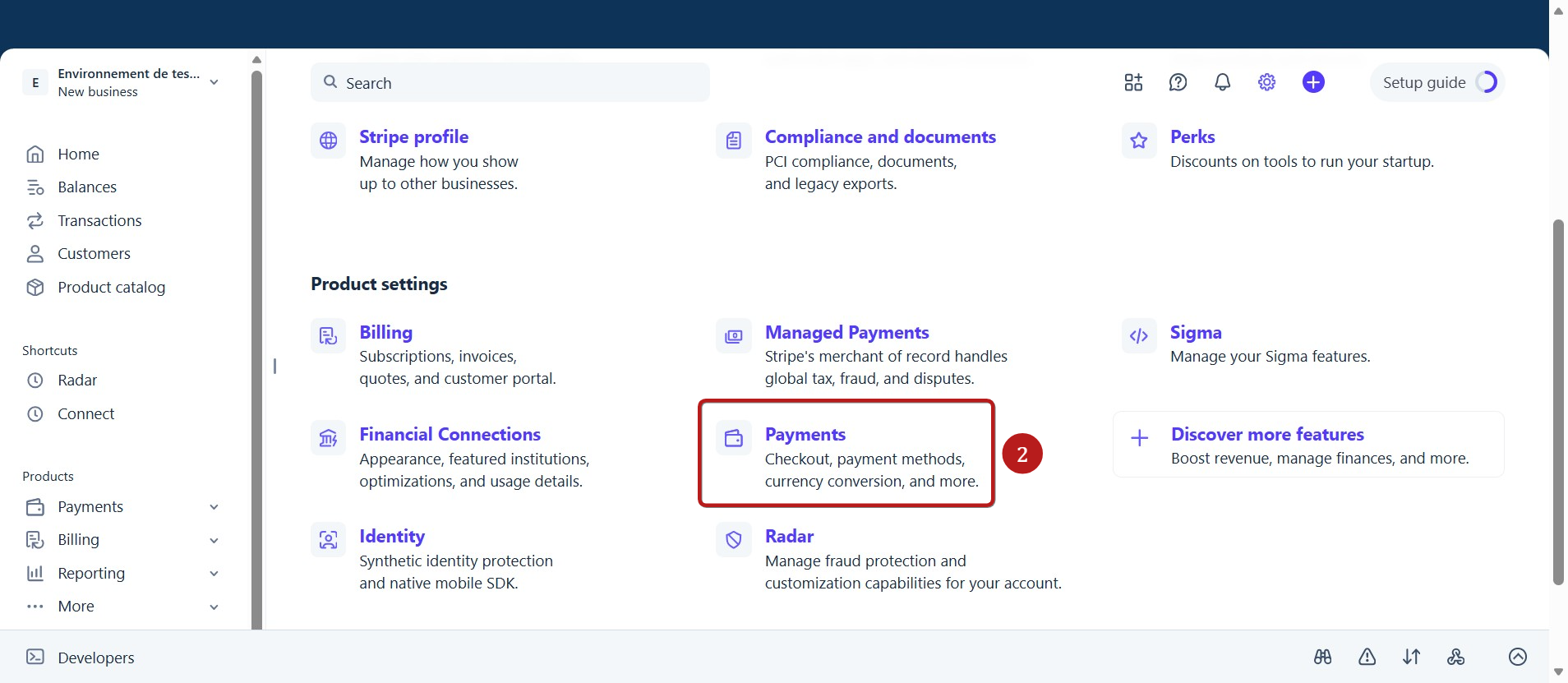The image size is (1568, 683).
Task: Click the Balances icon in sidebar
Action: click(x=35, y=187)
